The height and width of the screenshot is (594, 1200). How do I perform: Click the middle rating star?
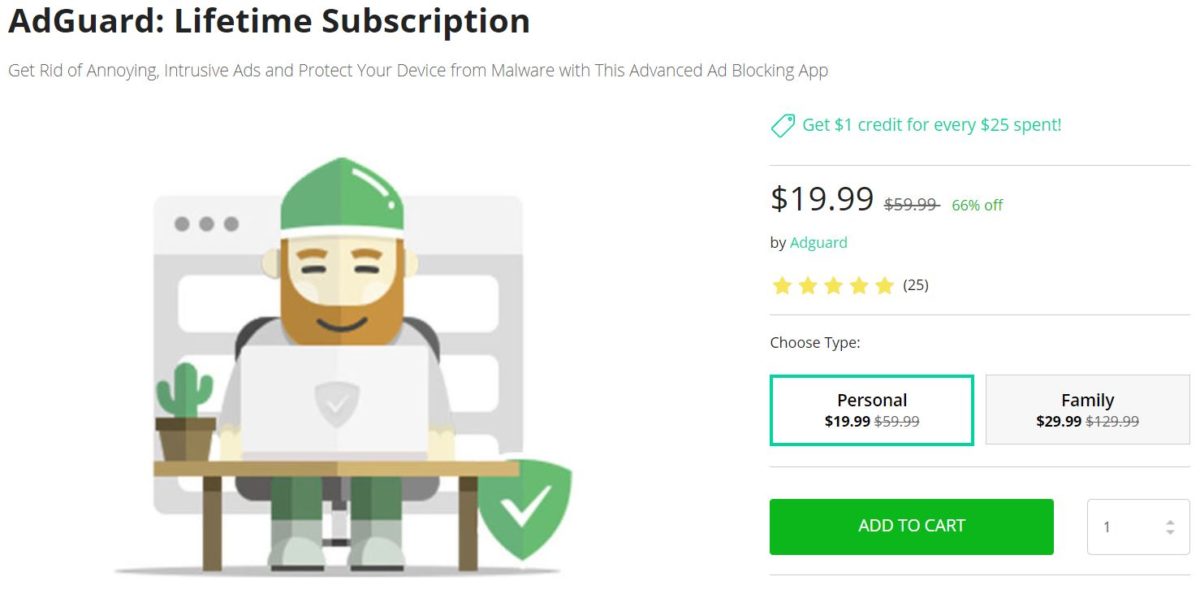(x=834, y=285)
